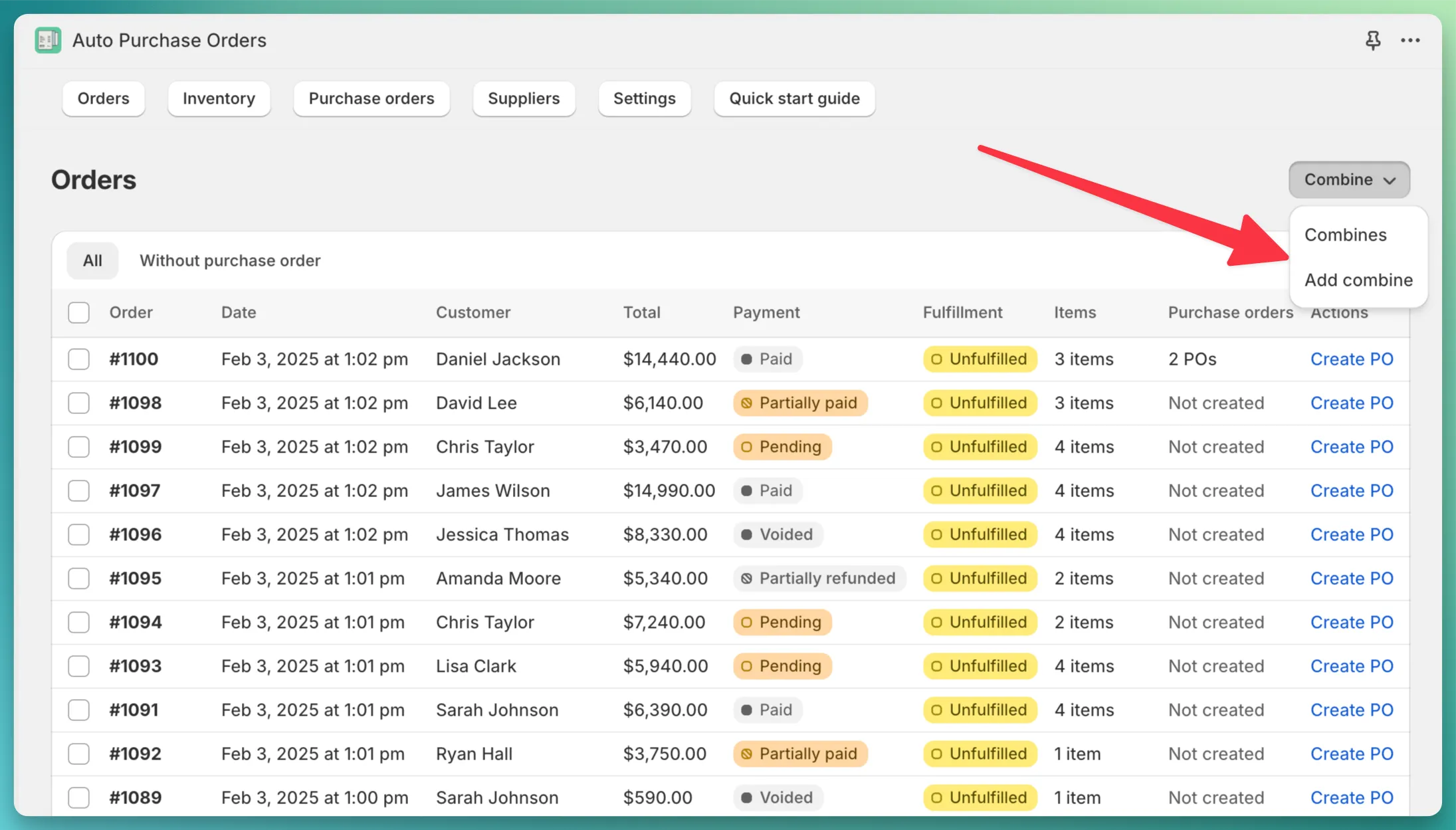Screen dimensions: 1456x830
Task: Select order #1097 checkbox
Action: pyautogui.click(x=78, y=490)
